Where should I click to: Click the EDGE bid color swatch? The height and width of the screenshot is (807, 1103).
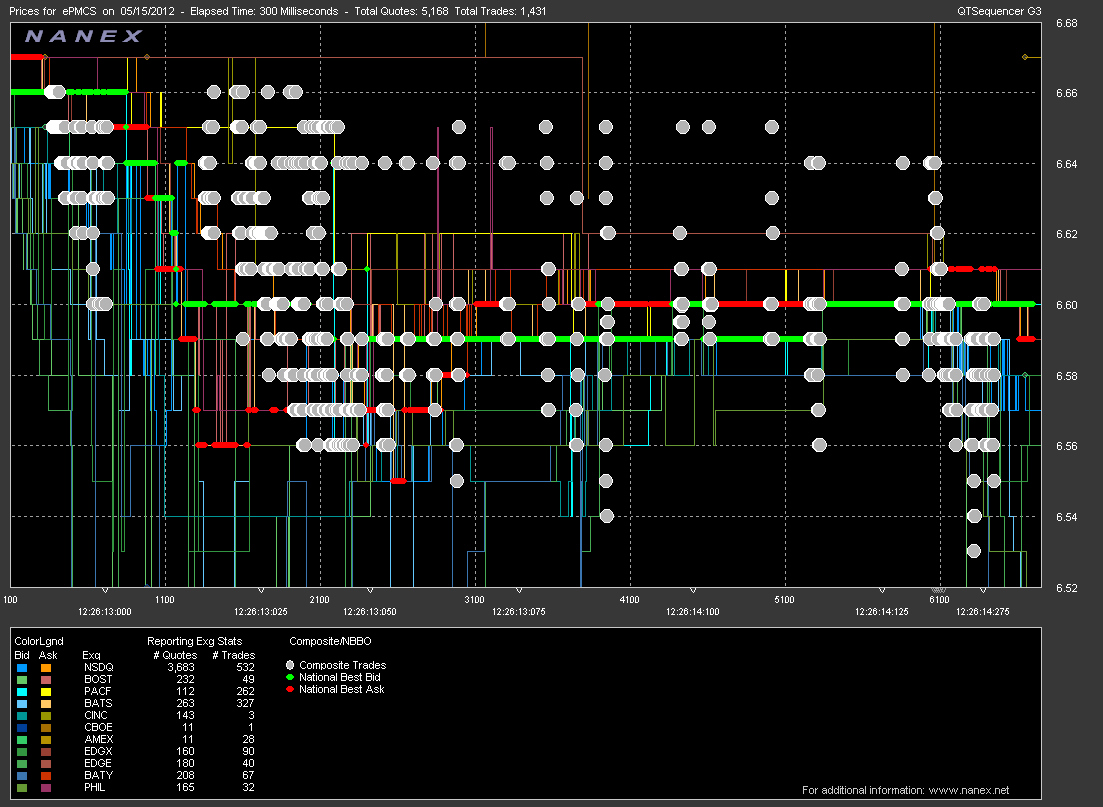click(22, 763)
